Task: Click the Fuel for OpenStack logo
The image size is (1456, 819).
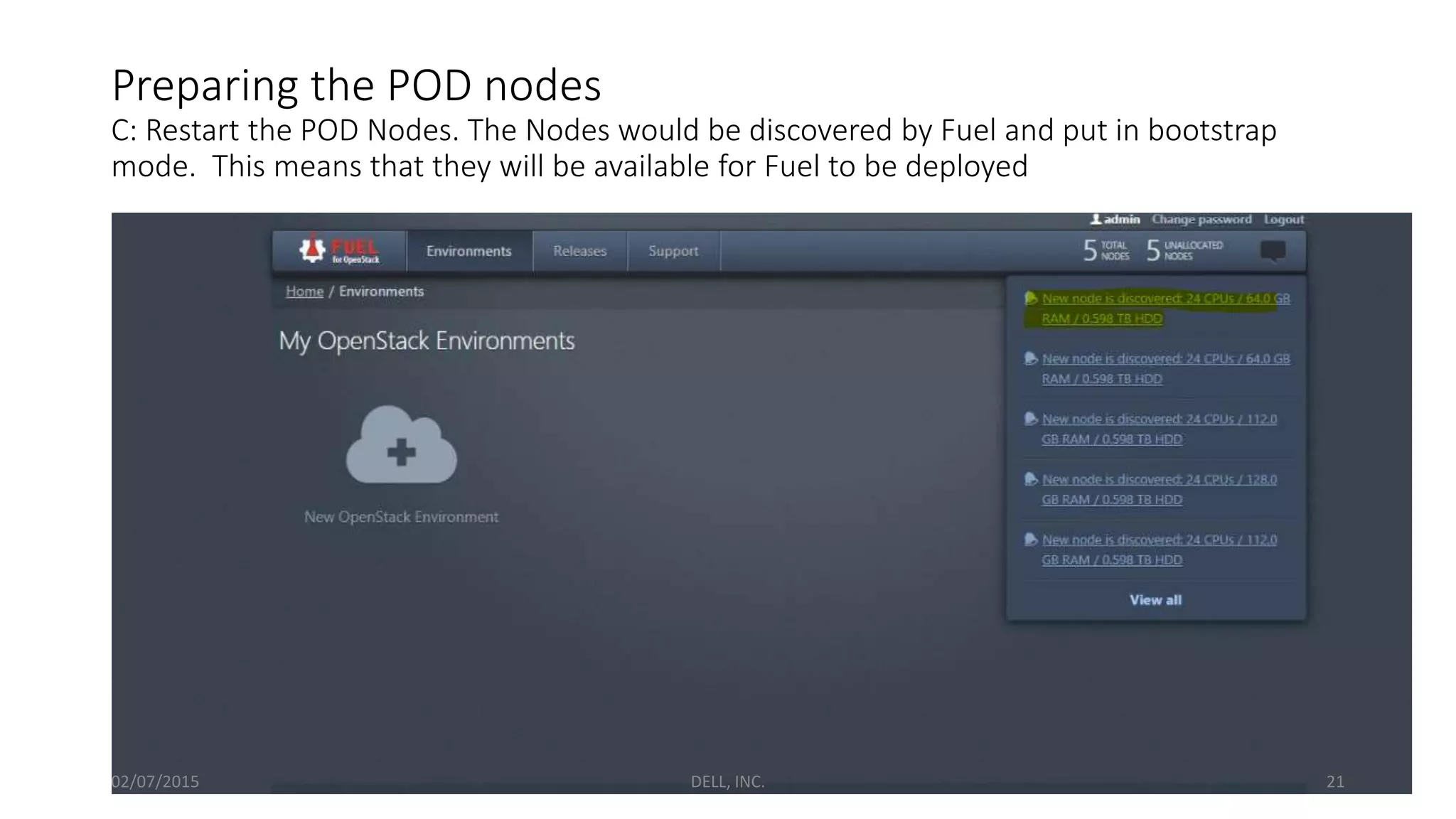Action: (339, 250)
